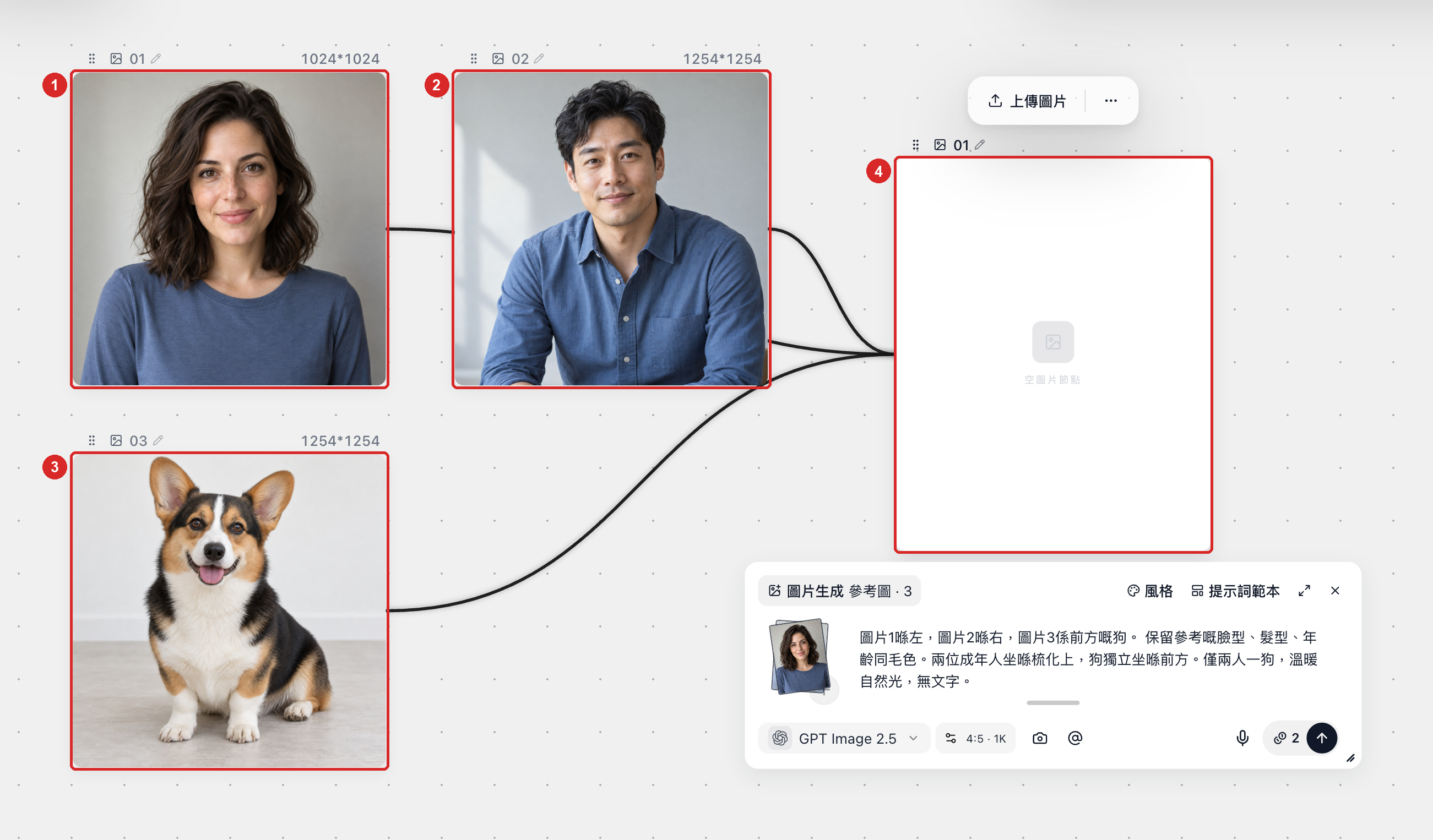Image resolution: width=1433 pixels, height=840 pixels.
Task: Click the 上傳圖片 upload button
Action: (1027, 101)
